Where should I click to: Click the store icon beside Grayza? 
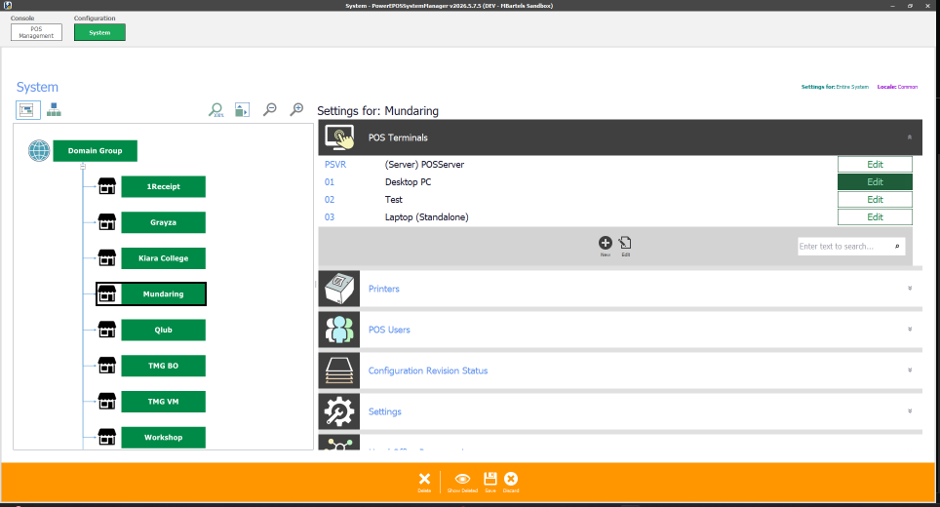[107, 222]
